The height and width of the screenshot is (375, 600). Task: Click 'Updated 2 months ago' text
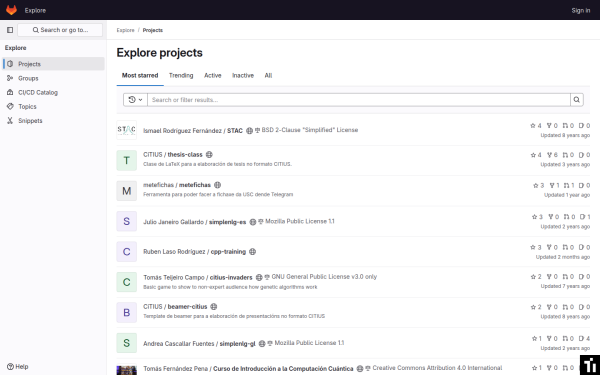562,257
